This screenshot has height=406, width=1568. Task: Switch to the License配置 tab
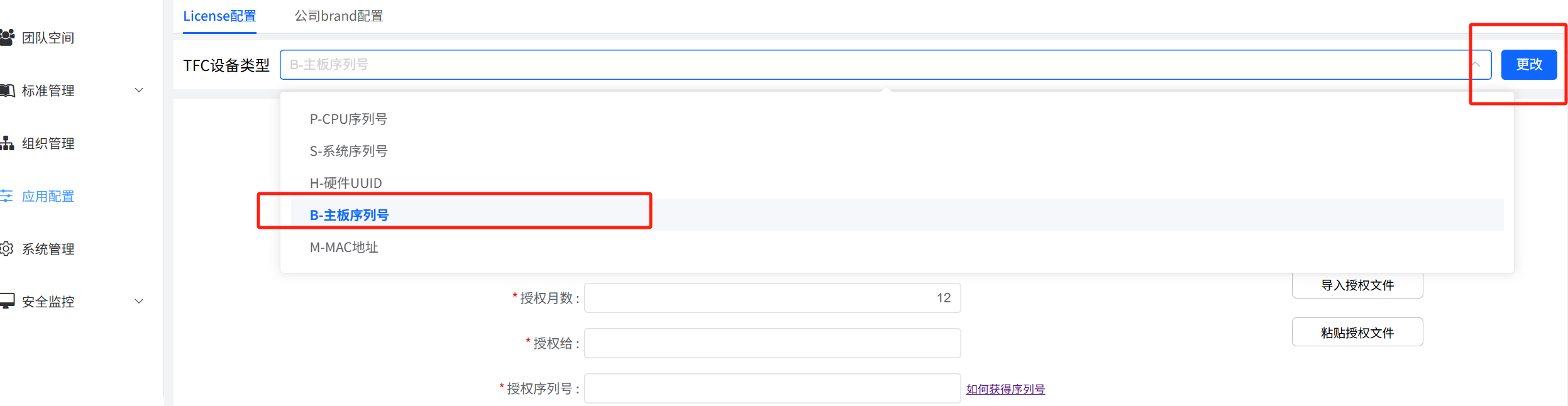(x=219, y=16)
